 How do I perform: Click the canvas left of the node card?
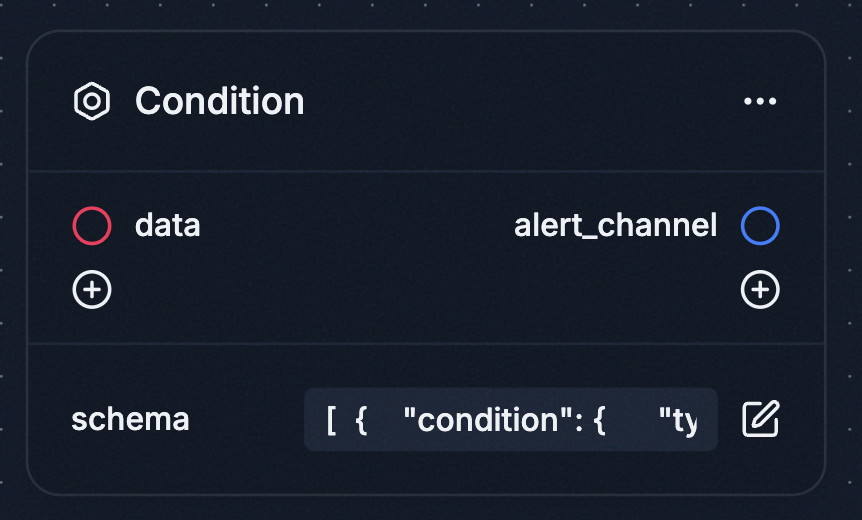[12, 260]
